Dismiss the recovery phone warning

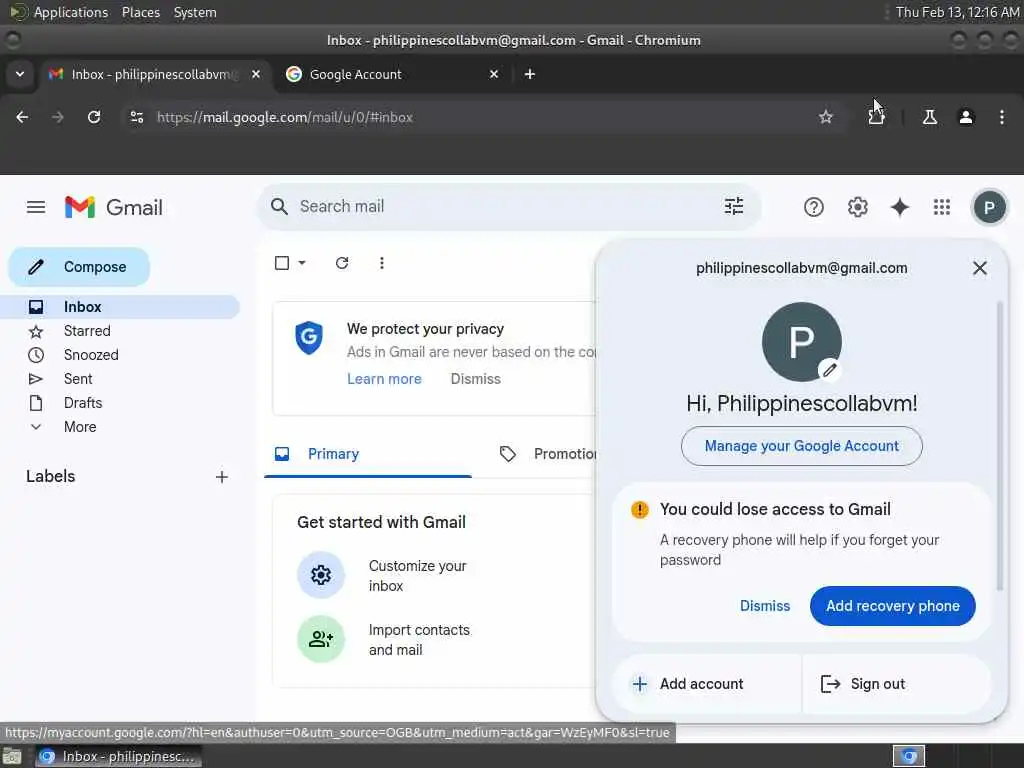(764, 606)
